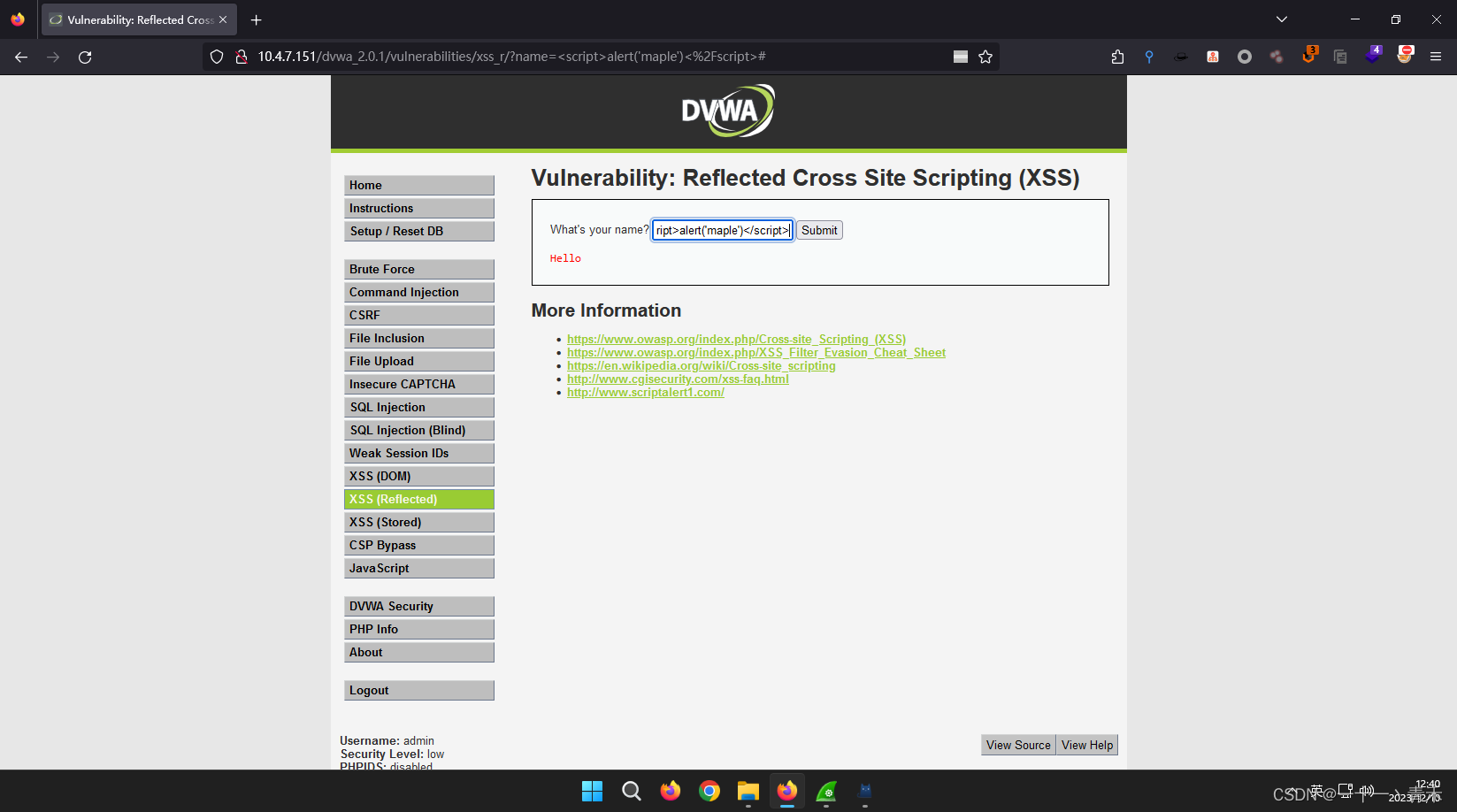
Task: Click the active Firefox taskbar icon
Action: pyautogui.click(x=787, y=791)
